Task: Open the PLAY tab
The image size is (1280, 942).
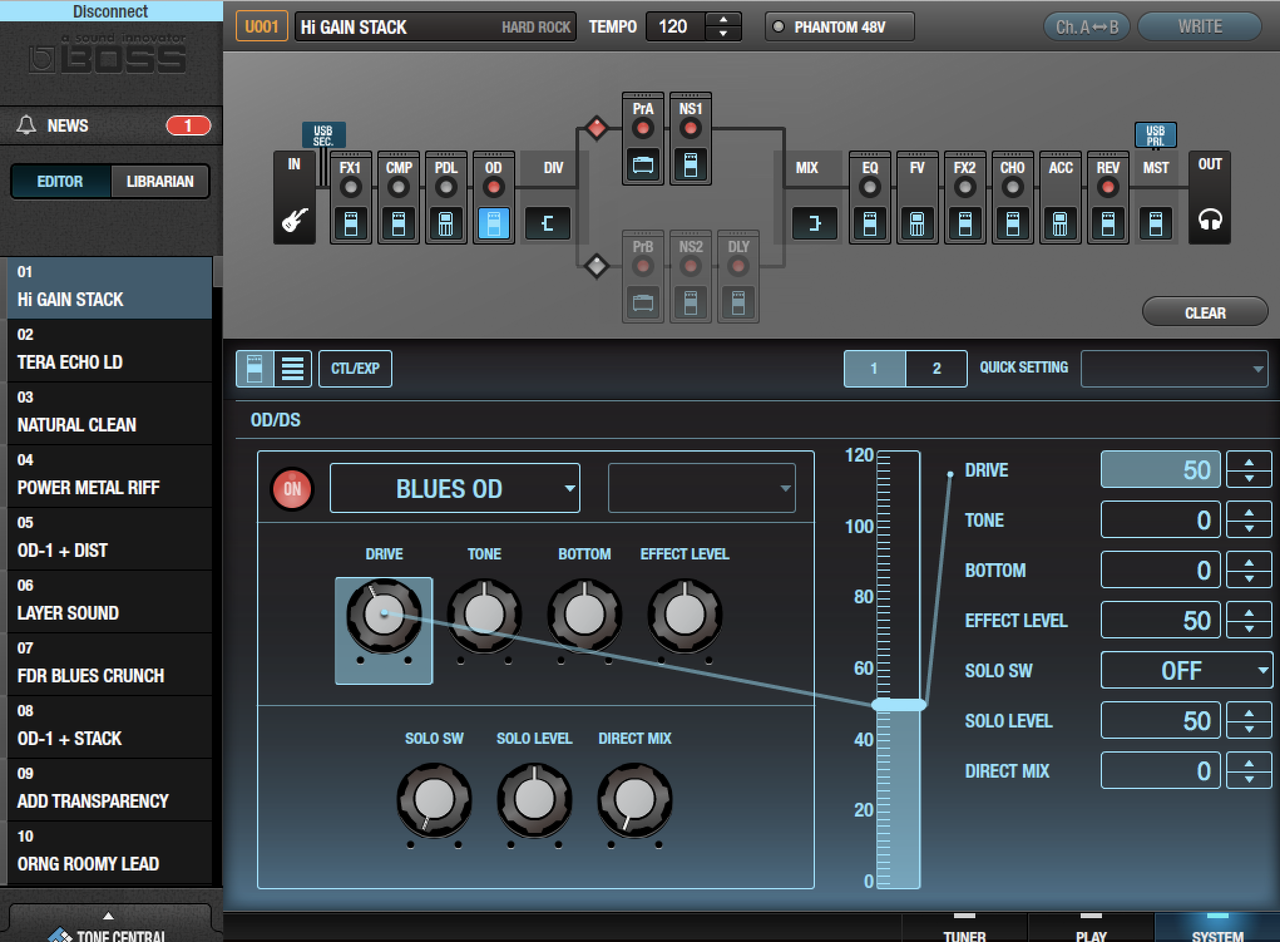Action: click(1091, 929)
